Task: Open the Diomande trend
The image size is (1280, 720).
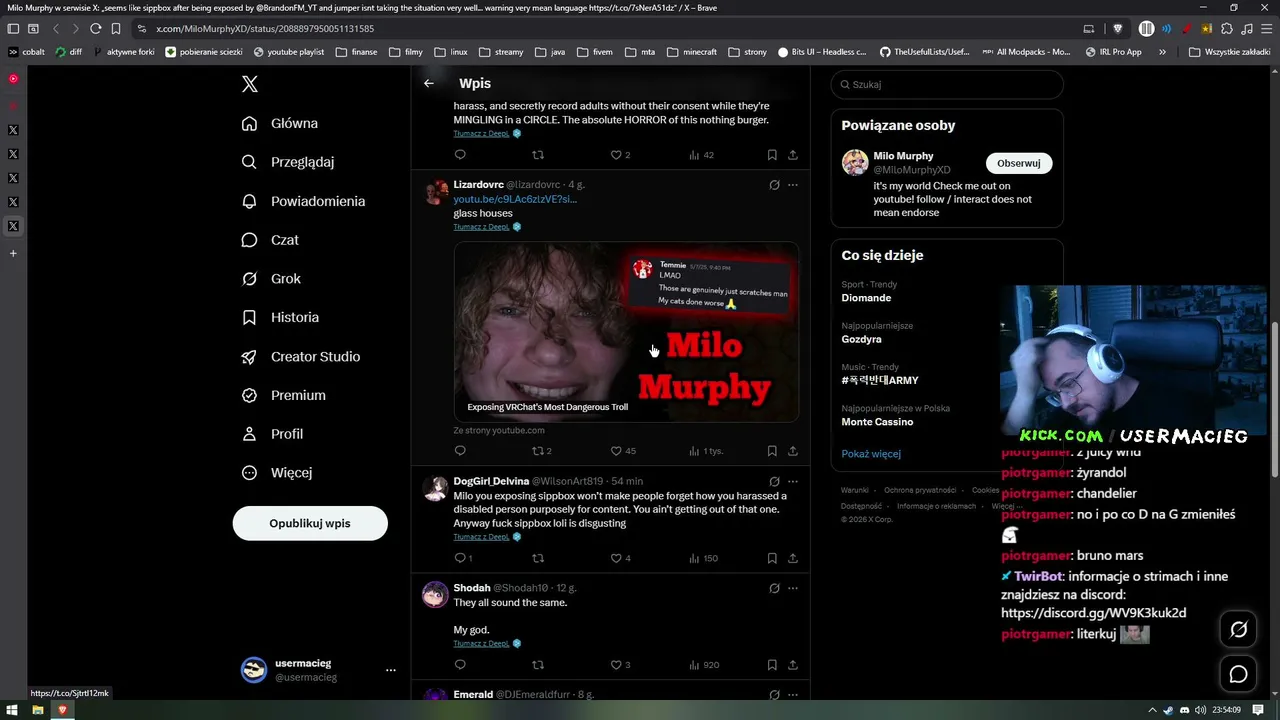Action: tap(866, 298)
